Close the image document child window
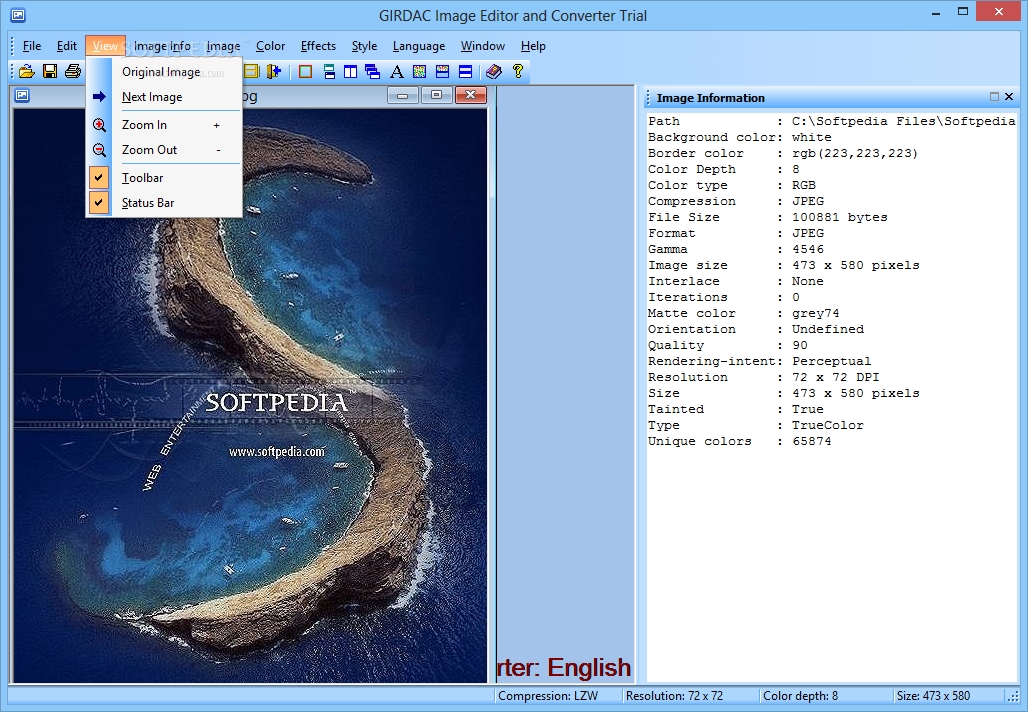 click(471, 96)
